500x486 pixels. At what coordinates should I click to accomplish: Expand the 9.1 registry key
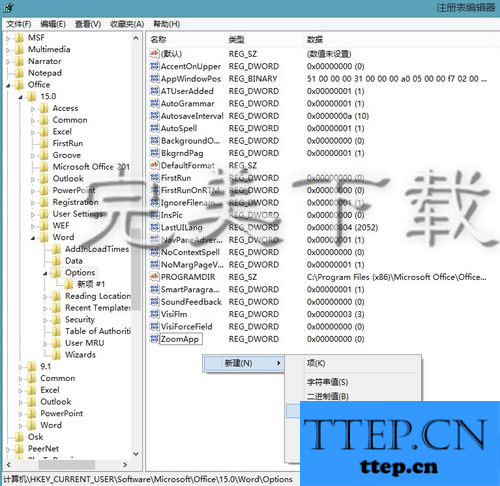click(21, 367)
